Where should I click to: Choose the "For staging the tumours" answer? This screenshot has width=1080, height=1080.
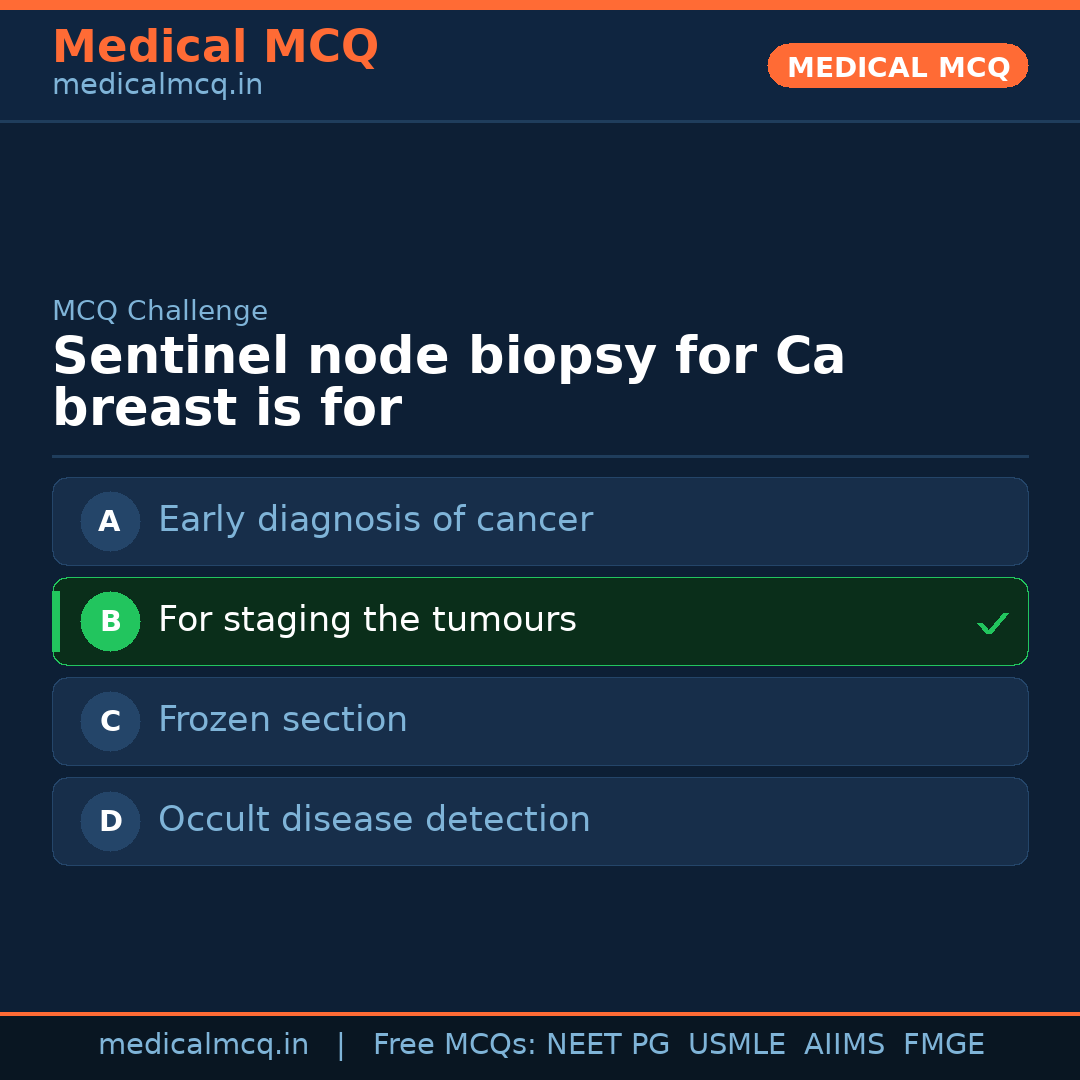click(367, 620)
